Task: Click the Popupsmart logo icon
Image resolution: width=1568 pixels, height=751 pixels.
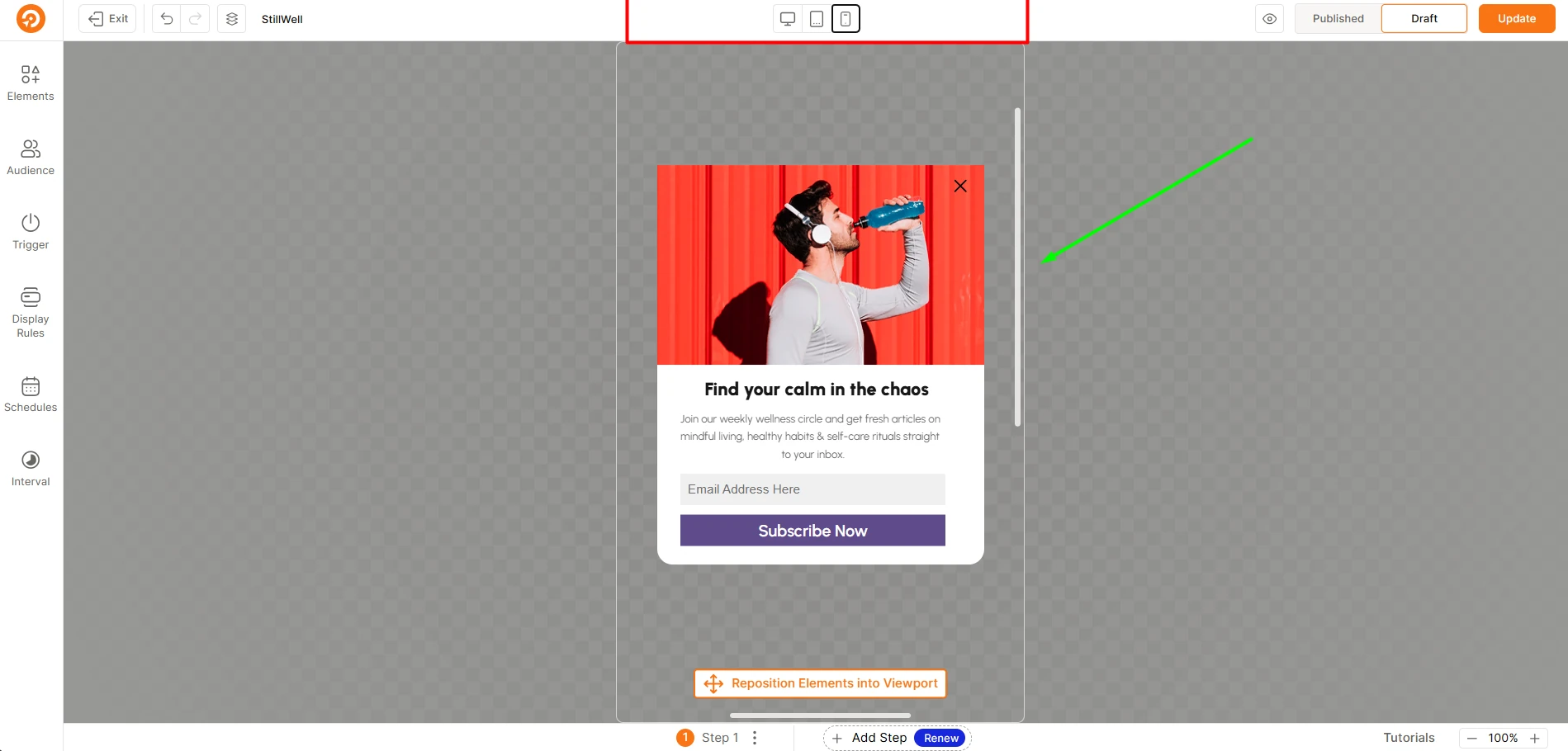Action: [x=31, y=18]
